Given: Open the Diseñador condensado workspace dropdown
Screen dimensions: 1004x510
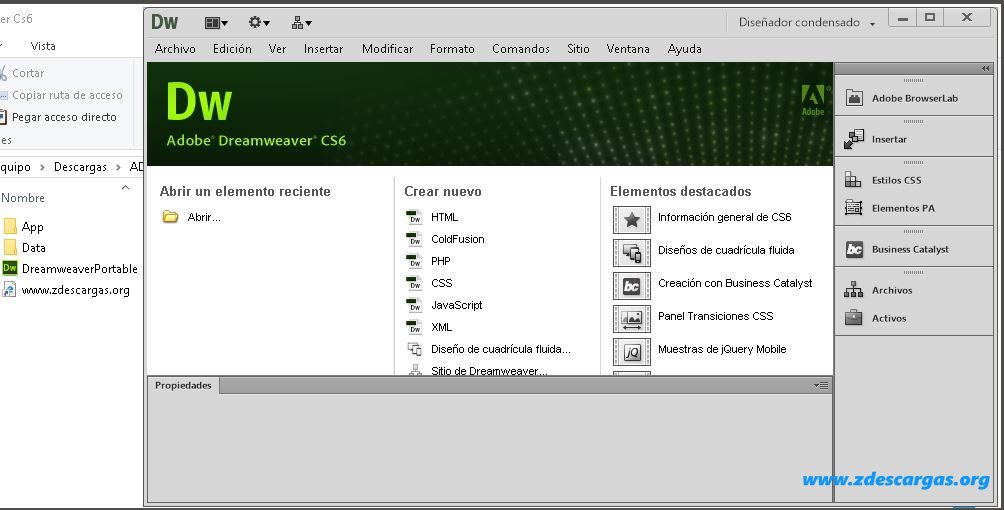Looking at the screenshot, I should click(x=806, y=22).
